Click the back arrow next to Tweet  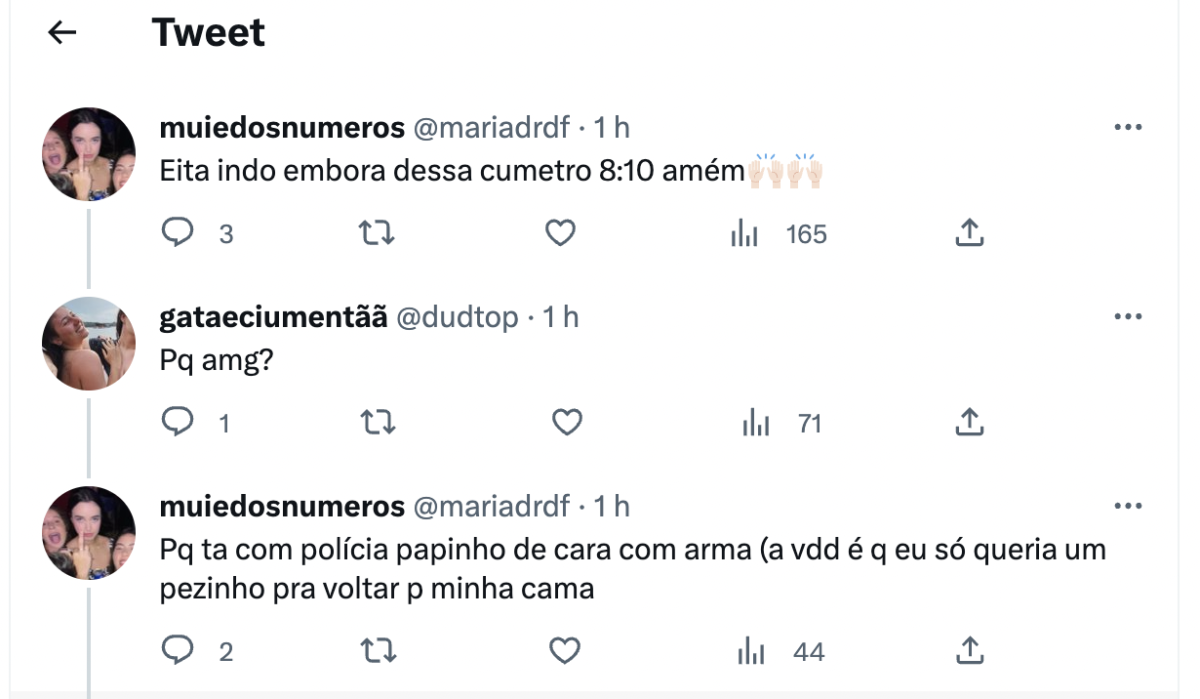coord(62,33)
